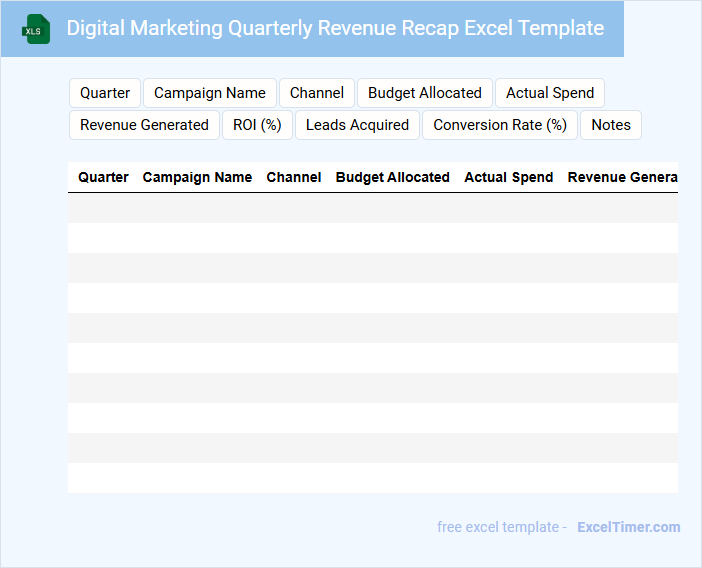Click the Revenue Generated column header
The image size is (702, 568).
coord(622,177)
